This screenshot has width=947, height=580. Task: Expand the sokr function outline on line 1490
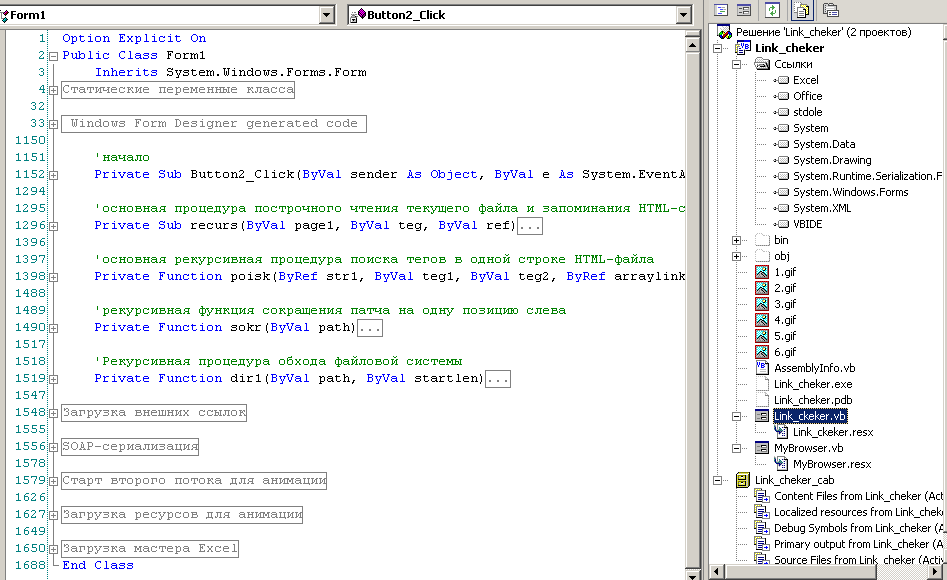pyautogui.click(x=53, y=328)
